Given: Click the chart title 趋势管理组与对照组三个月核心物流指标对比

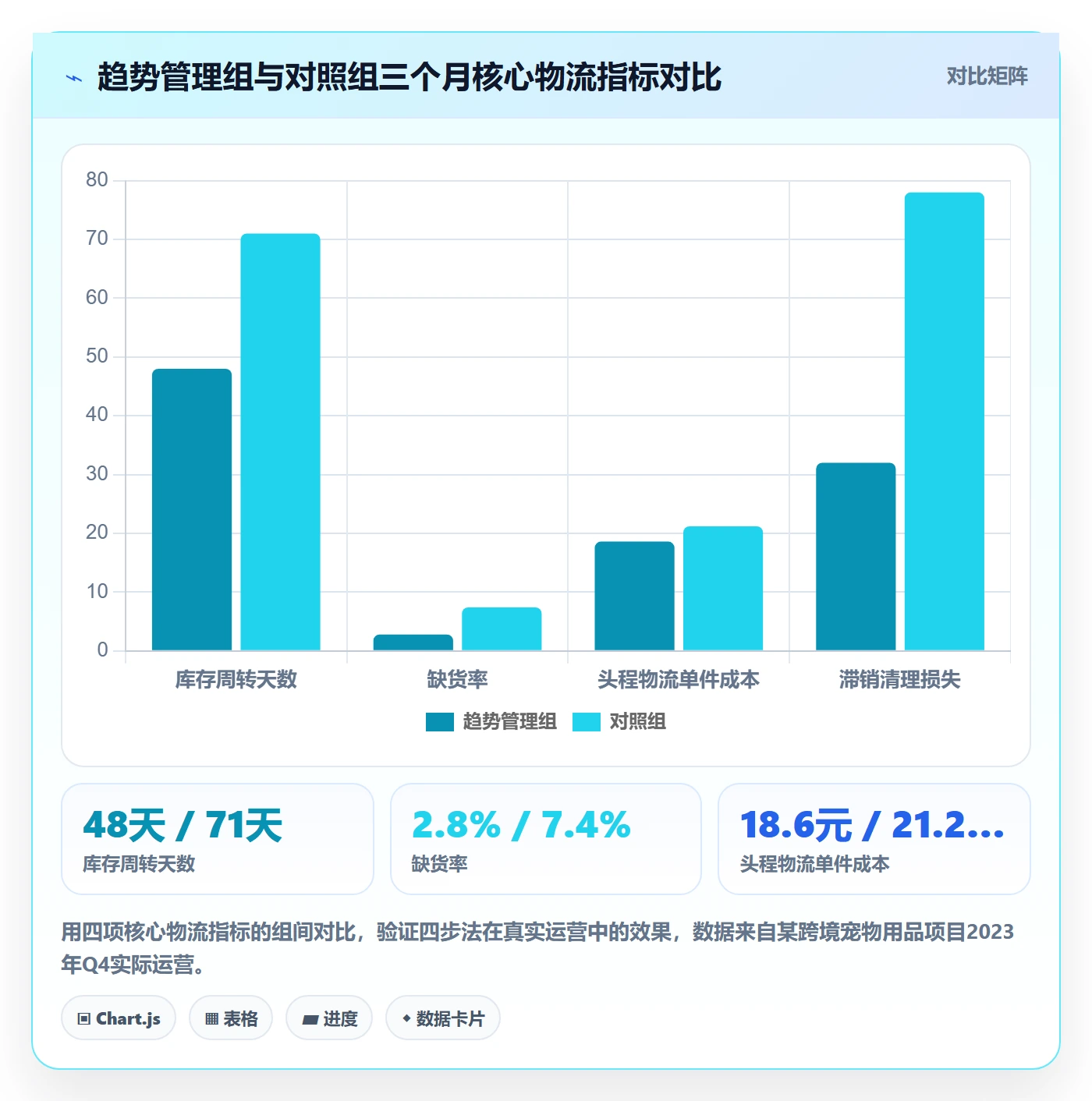Looking at the screenshot, I should point(409,77).
